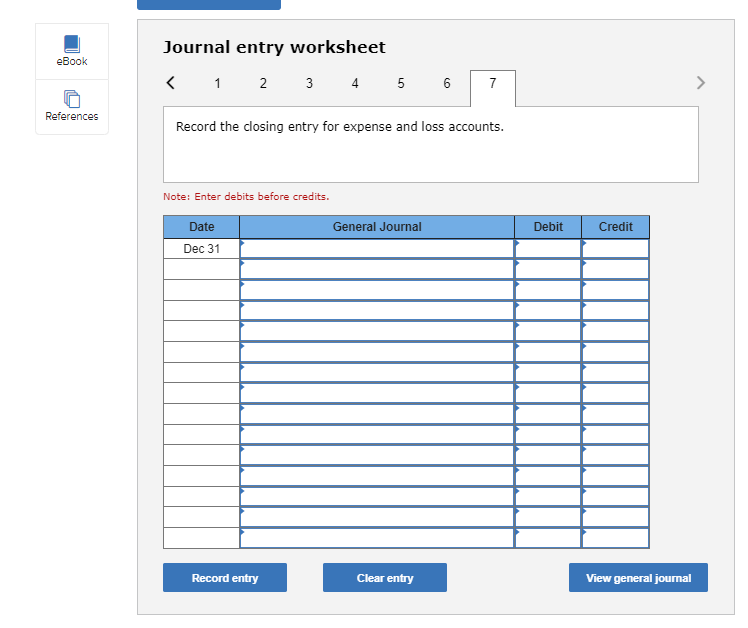Click the General Journal column header
748x628 pixels.
click(377, 227)
